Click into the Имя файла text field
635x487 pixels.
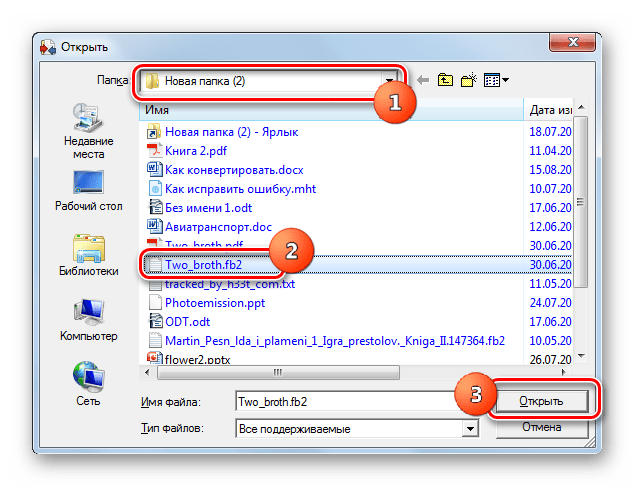(x=340, y=402)
